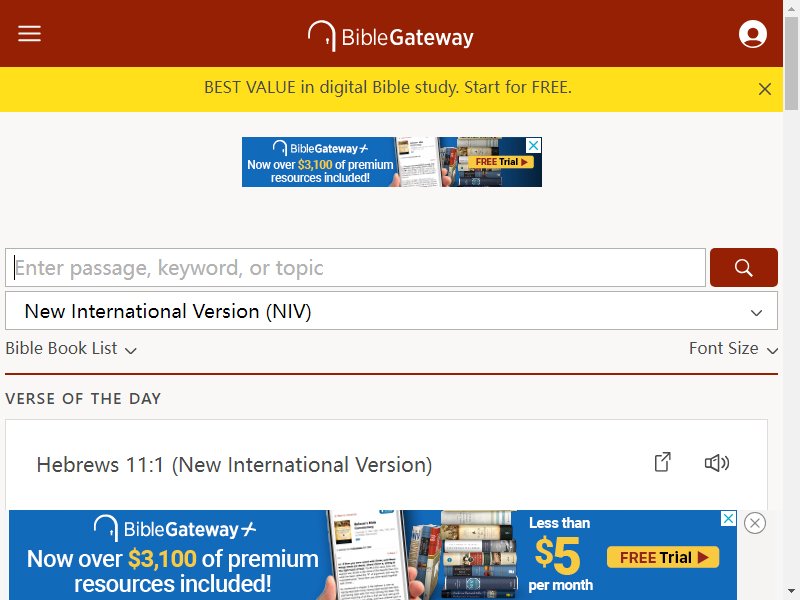The height and width of the screenshot is (600, 800).
Task: Open Hebrews 11:1 verse reference
Action: click(x=234, y=465)
